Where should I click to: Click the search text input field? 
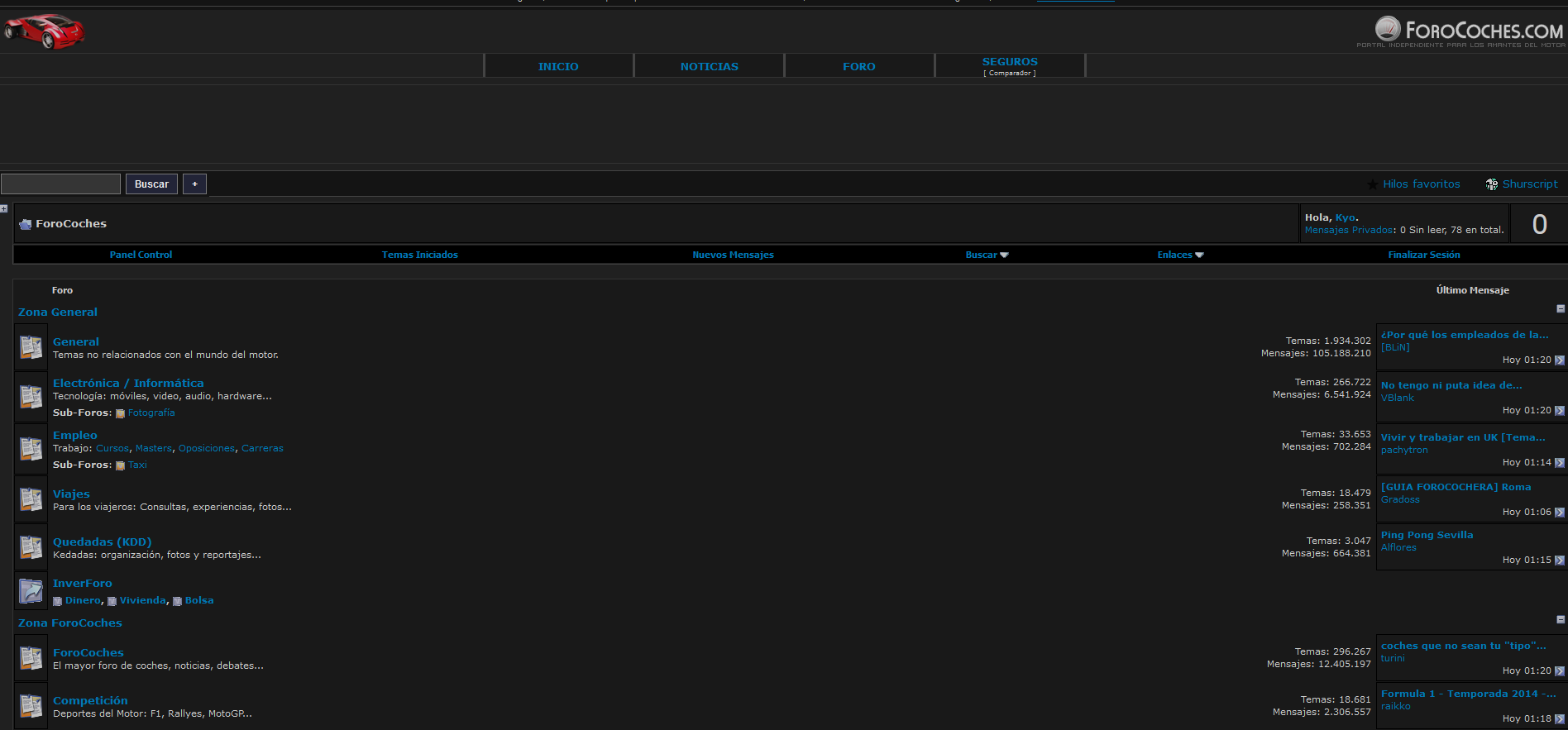click(61, 184)
